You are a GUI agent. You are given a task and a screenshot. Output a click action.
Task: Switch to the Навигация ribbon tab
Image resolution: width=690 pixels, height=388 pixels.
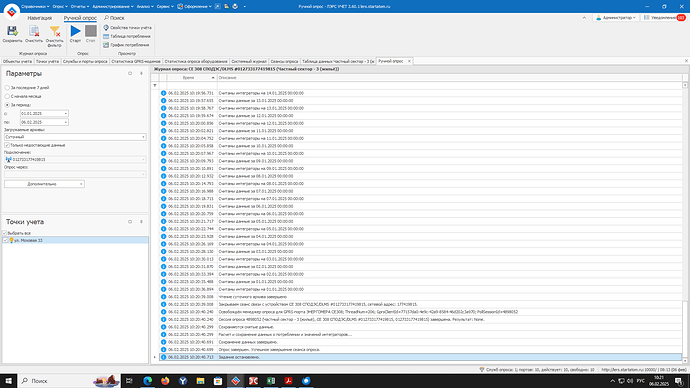40,18
